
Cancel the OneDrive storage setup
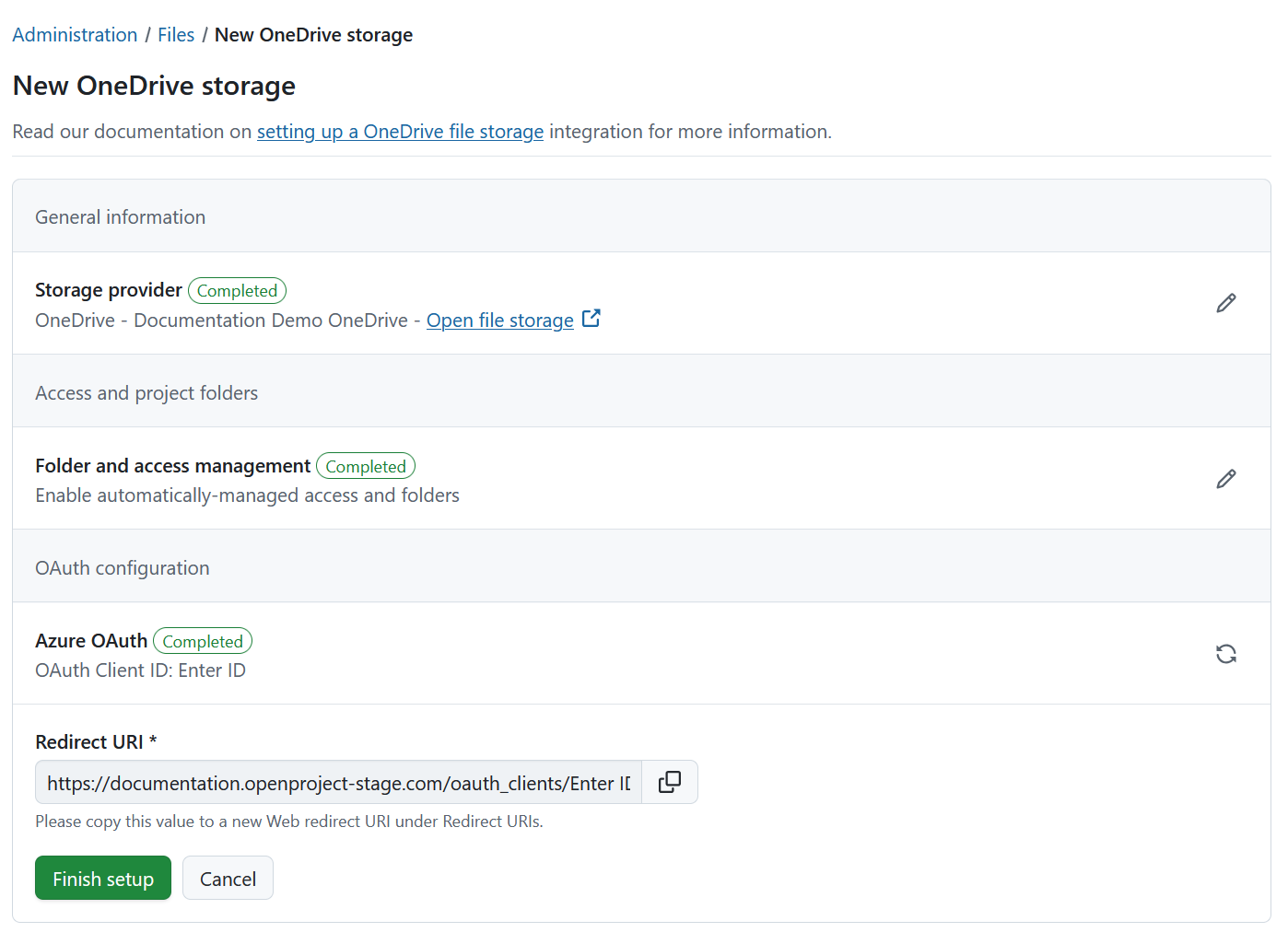pos(228,878)
